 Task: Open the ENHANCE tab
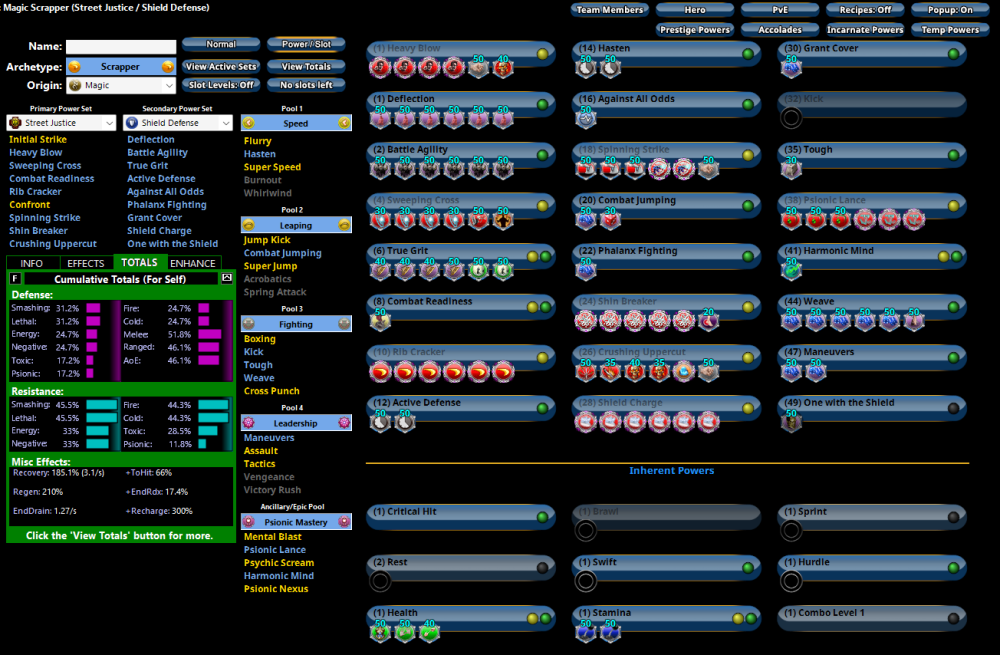coord(192,263)
